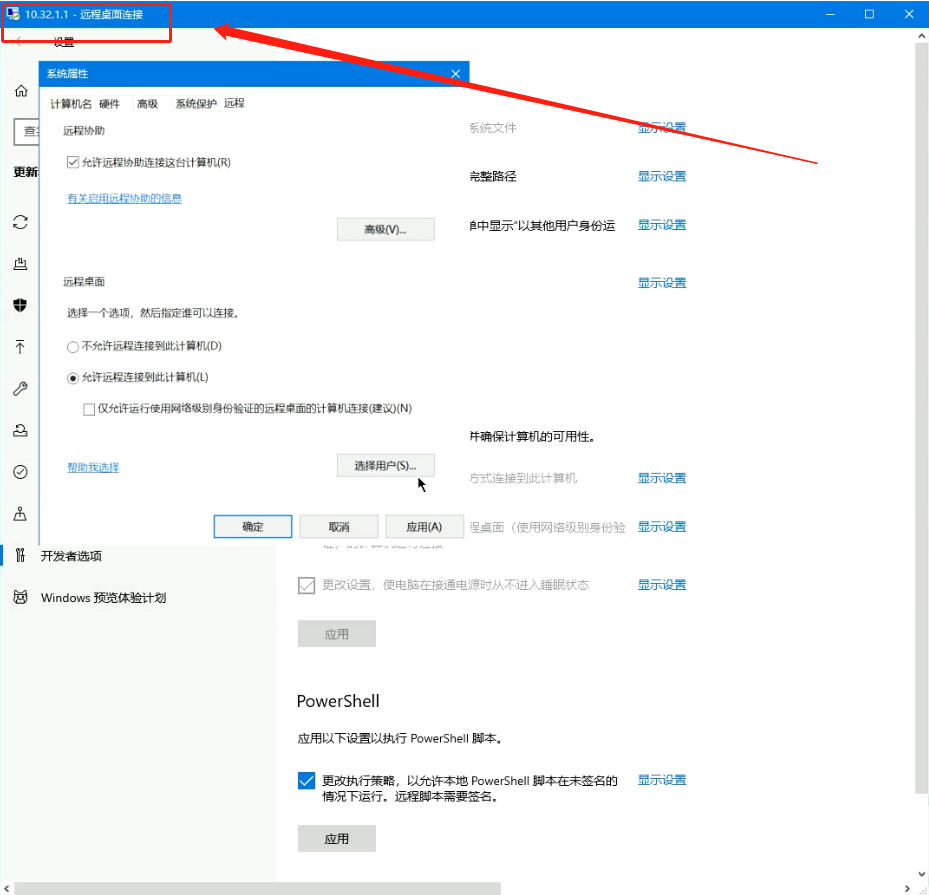Click the Activation checkmark circle icon
The image size is (929, 895).
20,472
